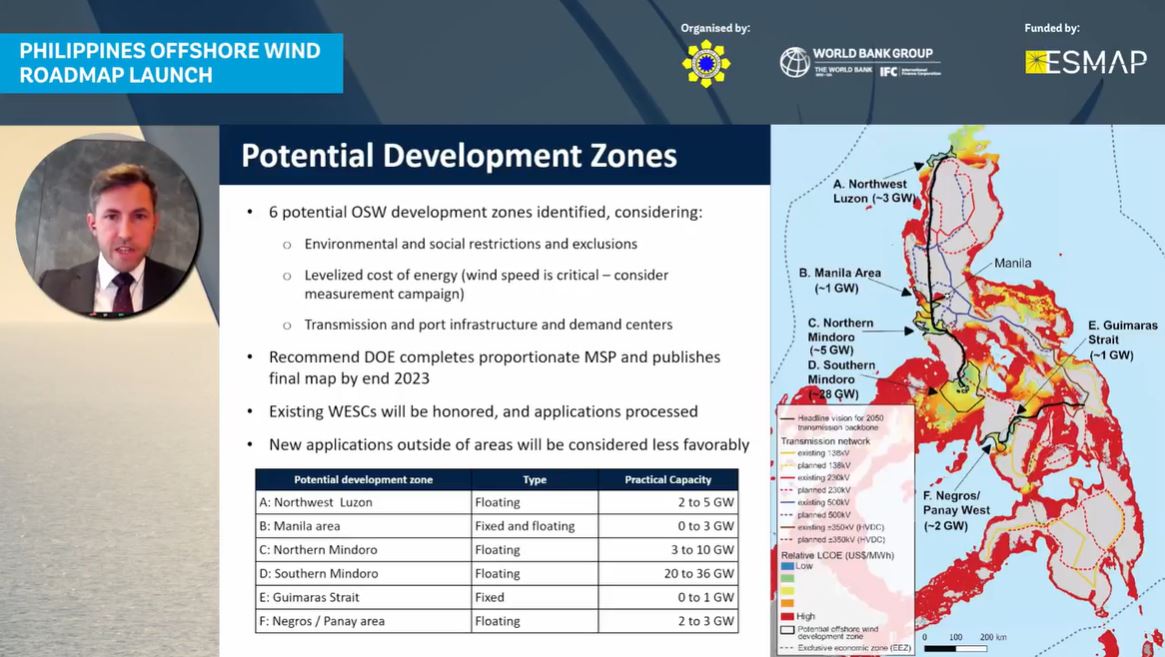
Task: Click the Environmental and social restrictions sub-bullet
Action: [470, 244]
